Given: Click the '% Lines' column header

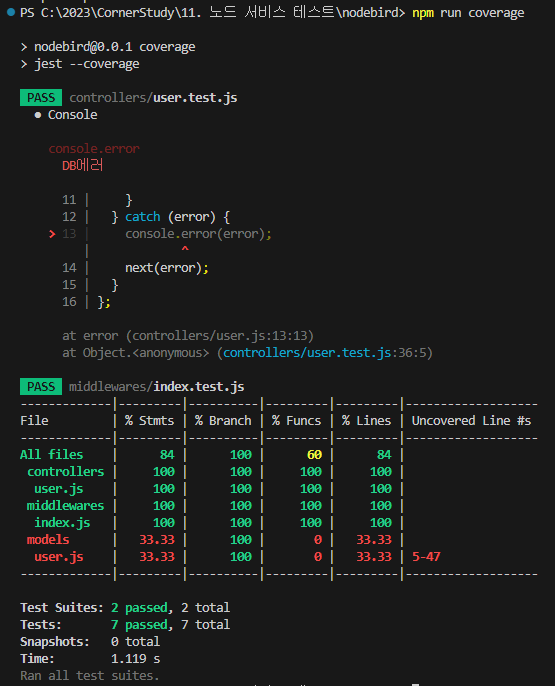Looking at the screenshot, I should (366, 421).
